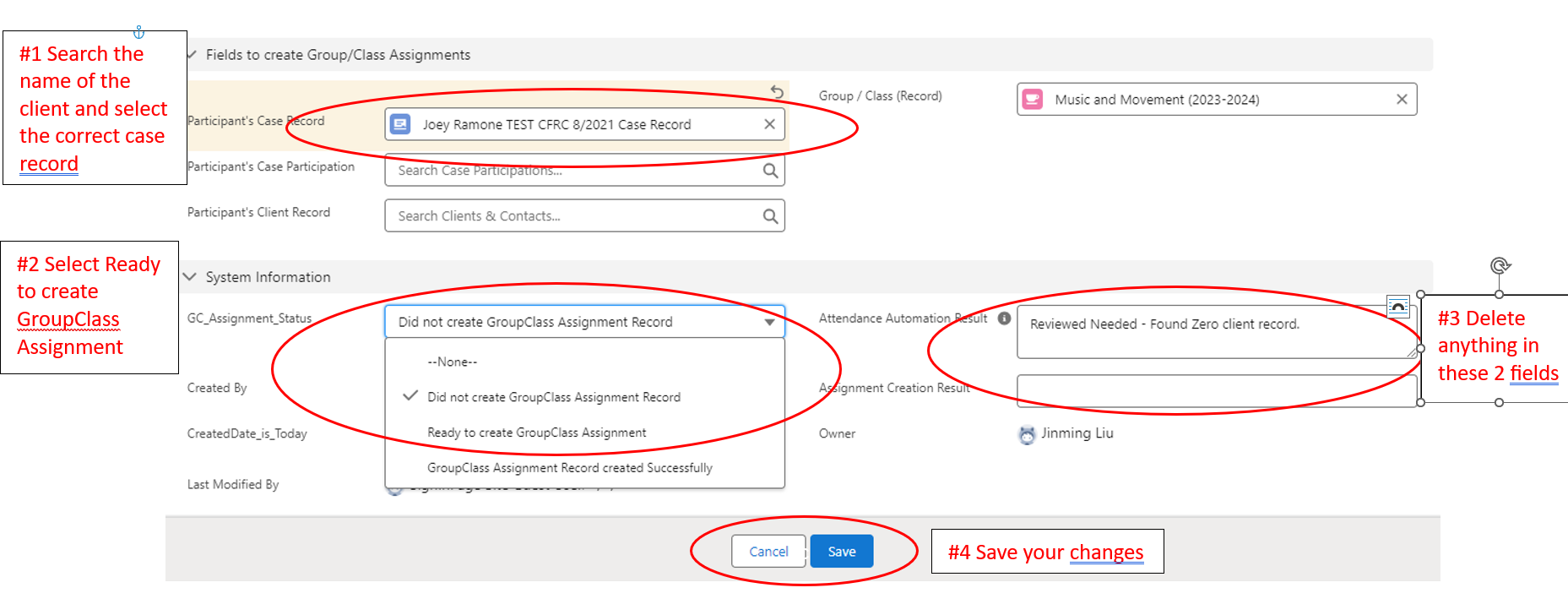The height and width of the screenshot is (615, 1568).
Task: Click the Save button
Action: pyautogui.click(x=841, y=552)
